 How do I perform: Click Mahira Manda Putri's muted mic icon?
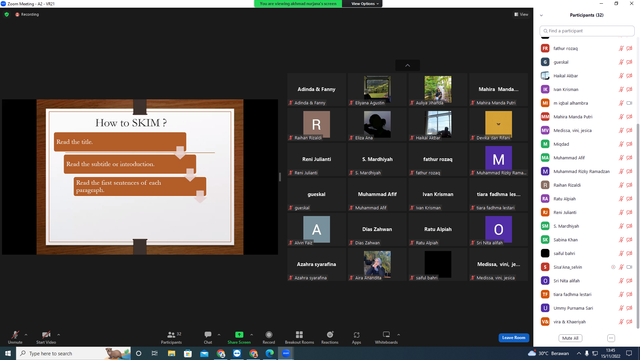coord(621,117)
